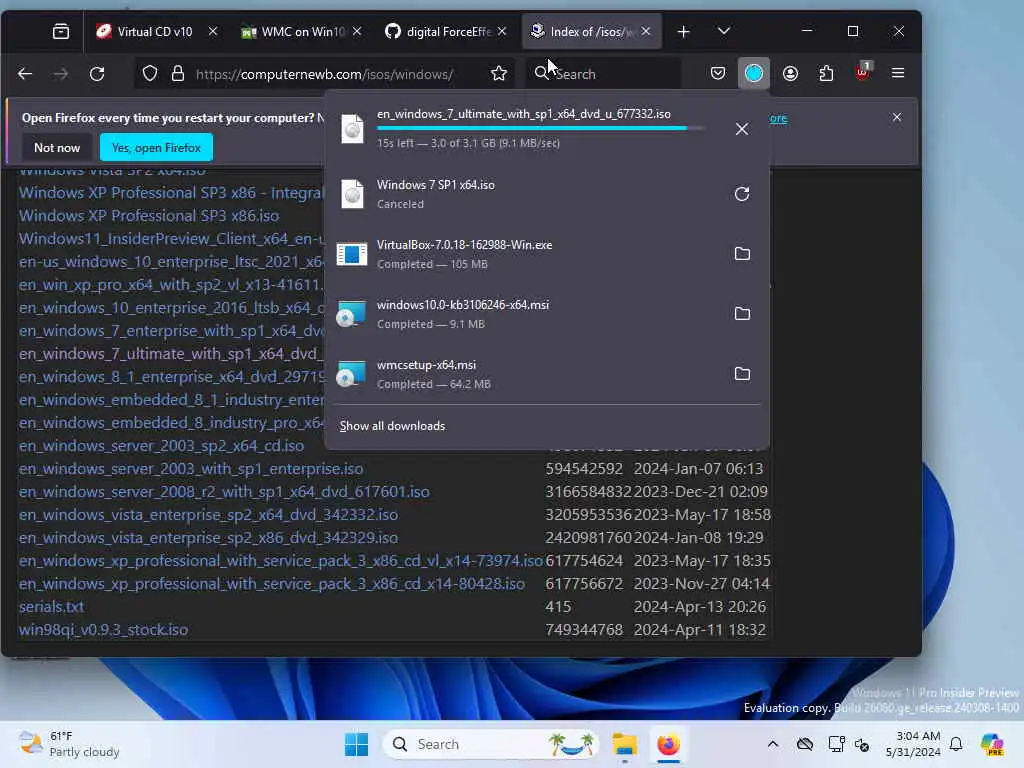
Task: Dismiss the Open Firefox notification bar
Action: 897,117
